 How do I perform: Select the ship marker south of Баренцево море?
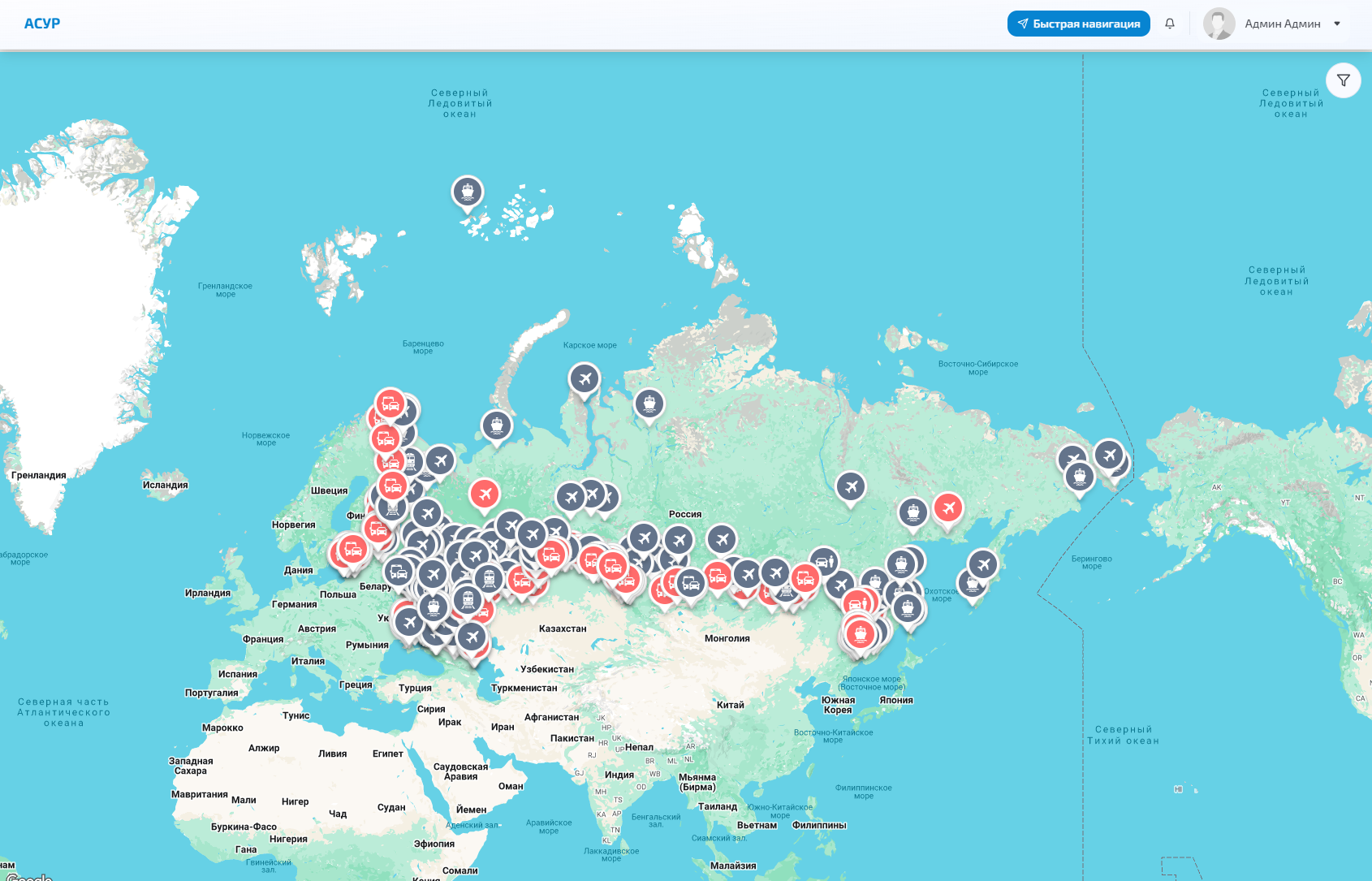click(497, 424)
